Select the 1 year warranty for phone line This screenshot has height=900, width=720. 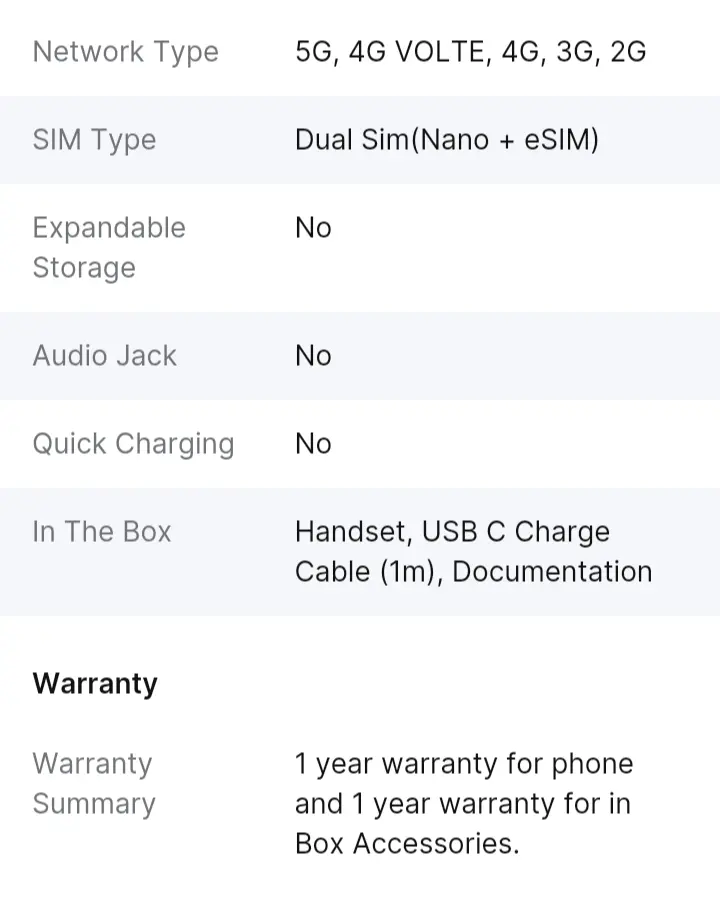[x=464, y=765]
